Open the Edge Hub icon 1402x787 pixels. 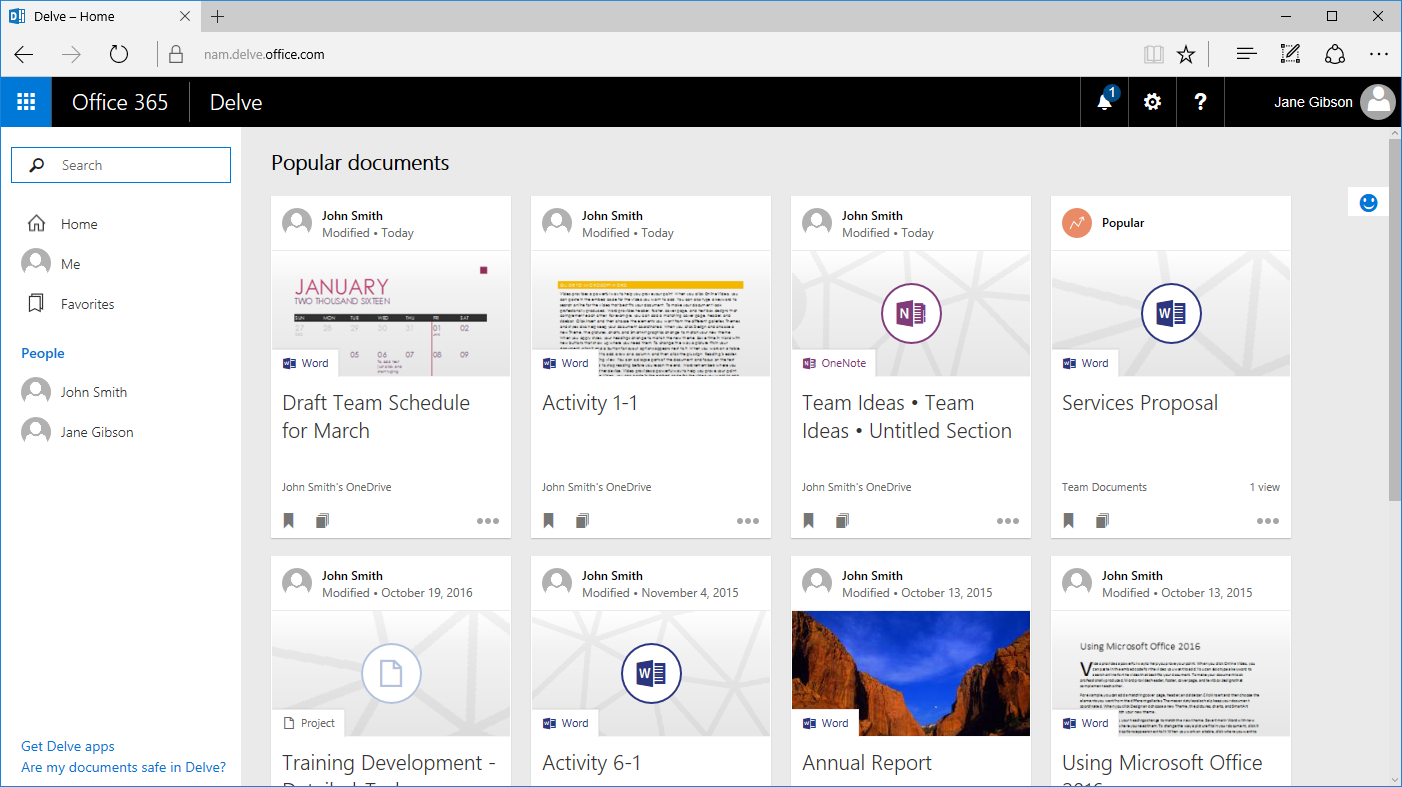pyautogui.click(x=1246, y=55)
